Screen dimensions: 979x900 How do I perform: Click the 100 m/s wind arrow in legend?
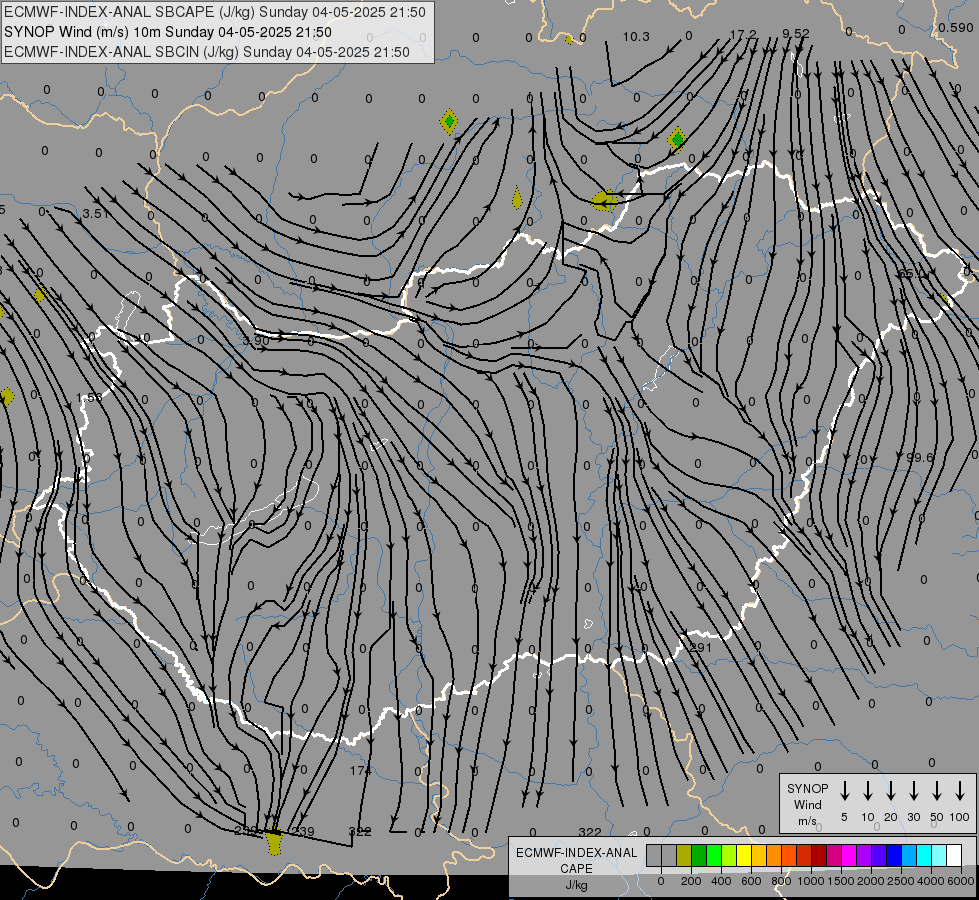coord(960,791)
